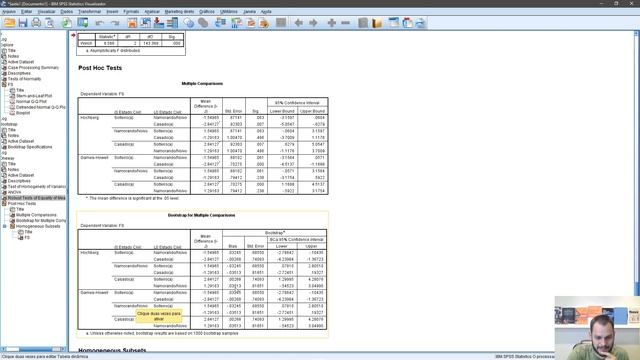Image resolution: width=640 pixels, height=360 pixels.
Task: Click the Hide item open-book icon
Action: coord(377,23)
